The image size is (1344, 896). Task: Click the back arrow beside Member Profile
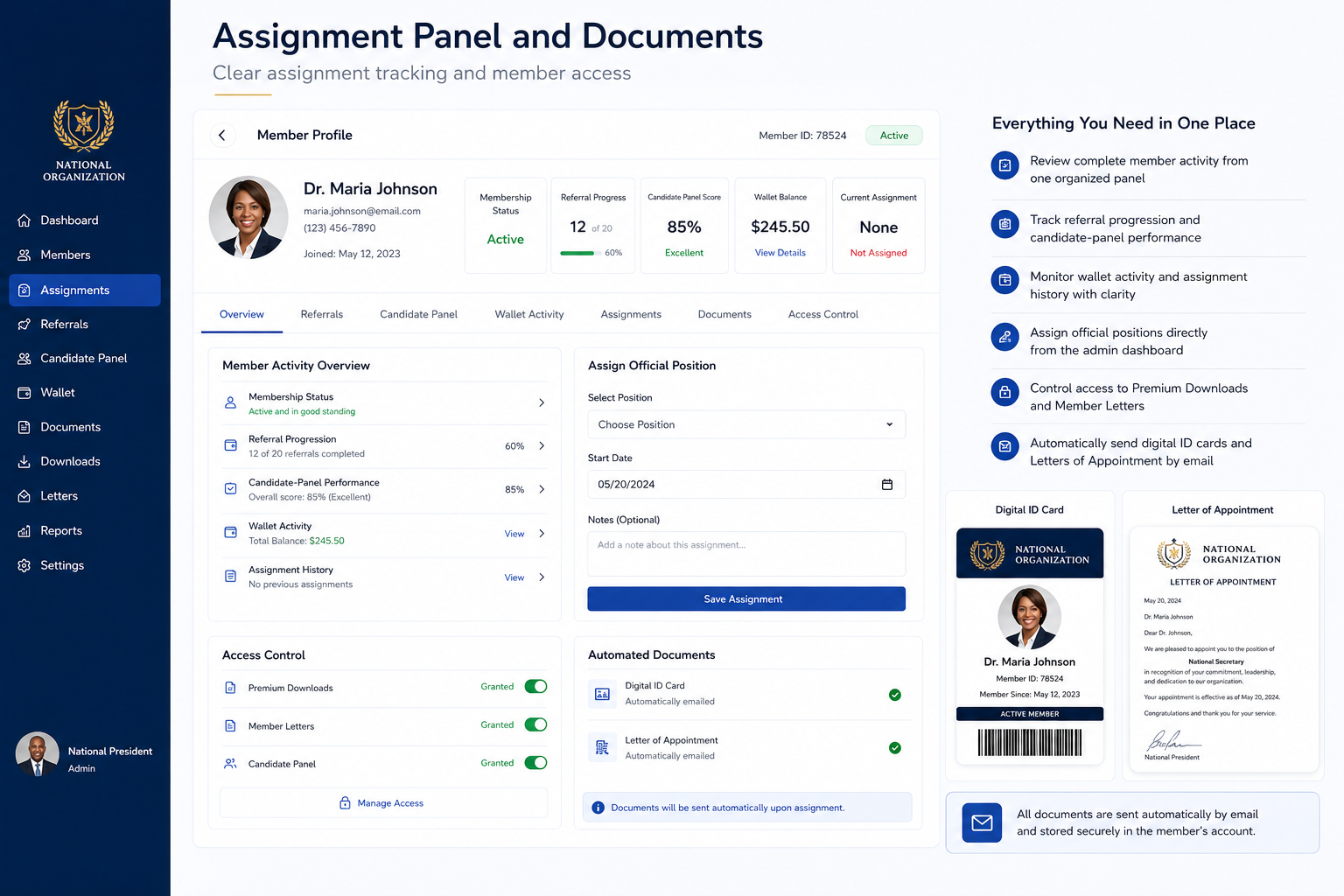coord(222,135)
